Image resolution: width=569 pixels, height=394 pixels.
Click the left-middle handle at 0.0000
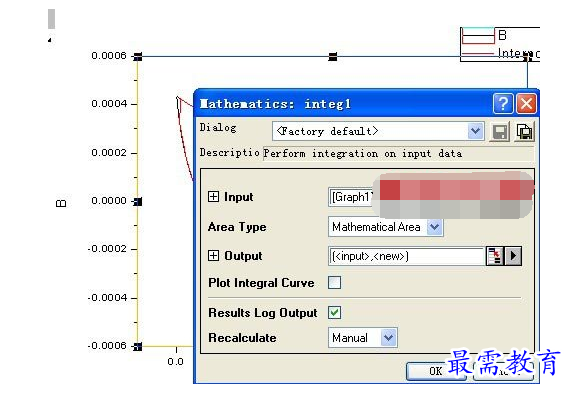tap(138, 201)
